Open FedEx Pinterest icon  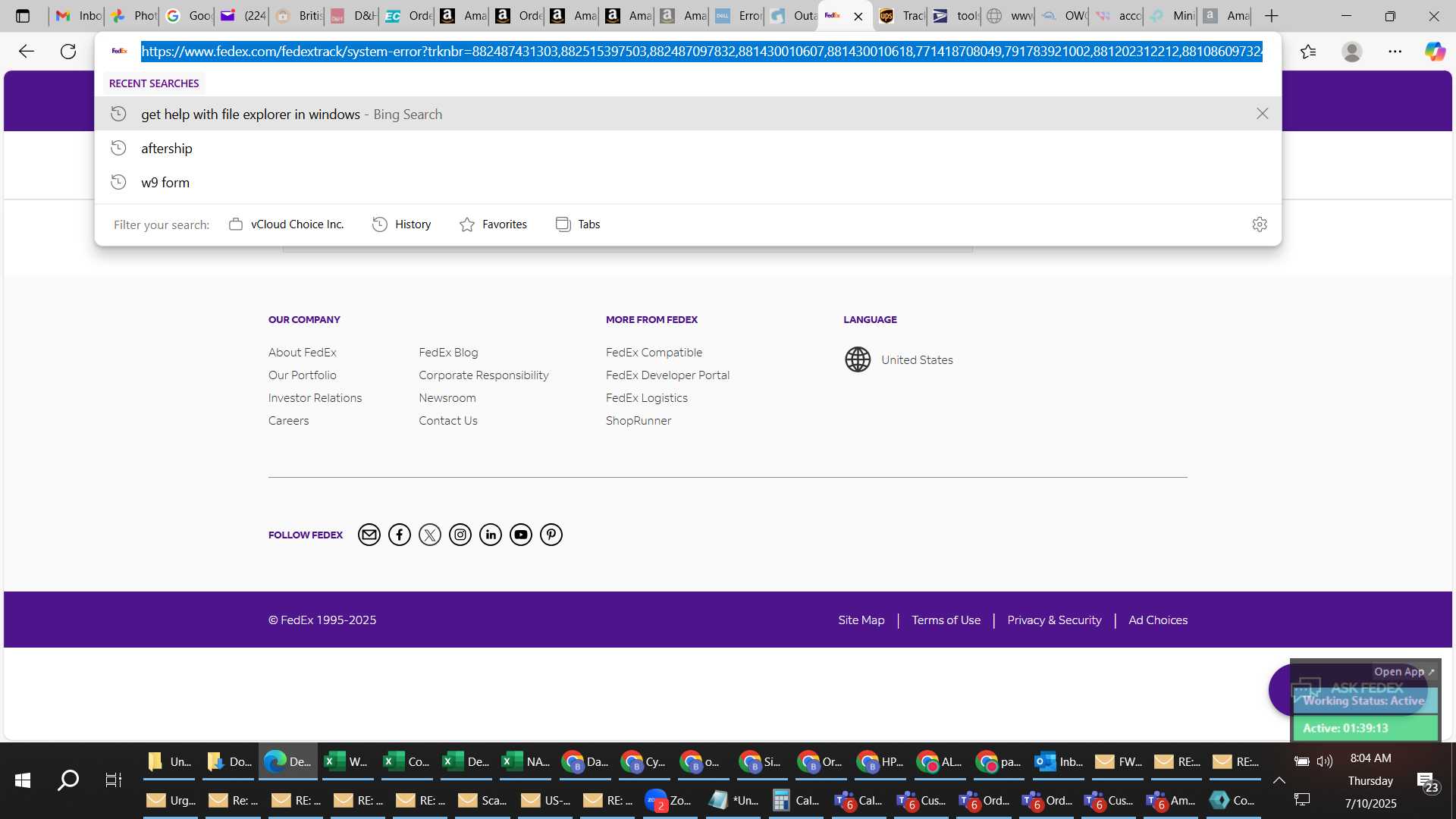pos(551,535)
